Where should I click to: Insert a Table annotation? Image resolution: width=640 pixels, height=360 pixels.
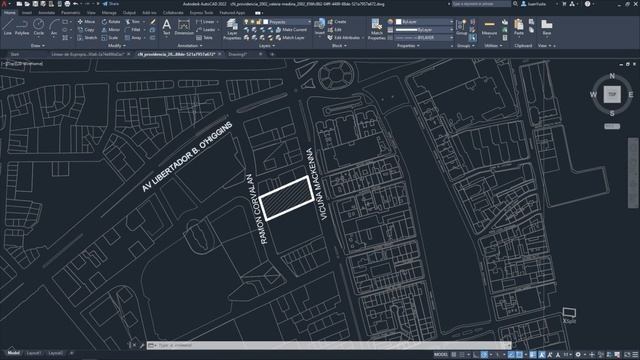[x=204, y=38]
